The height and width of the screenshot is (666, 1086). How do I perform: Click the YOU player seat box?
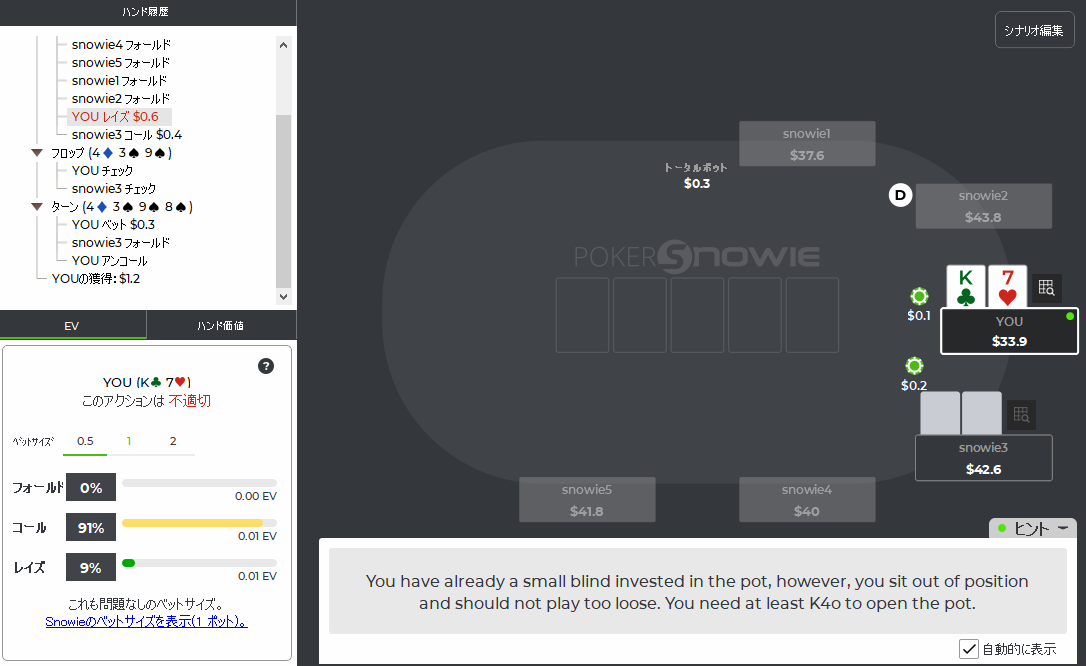[x=1009, y=331]
